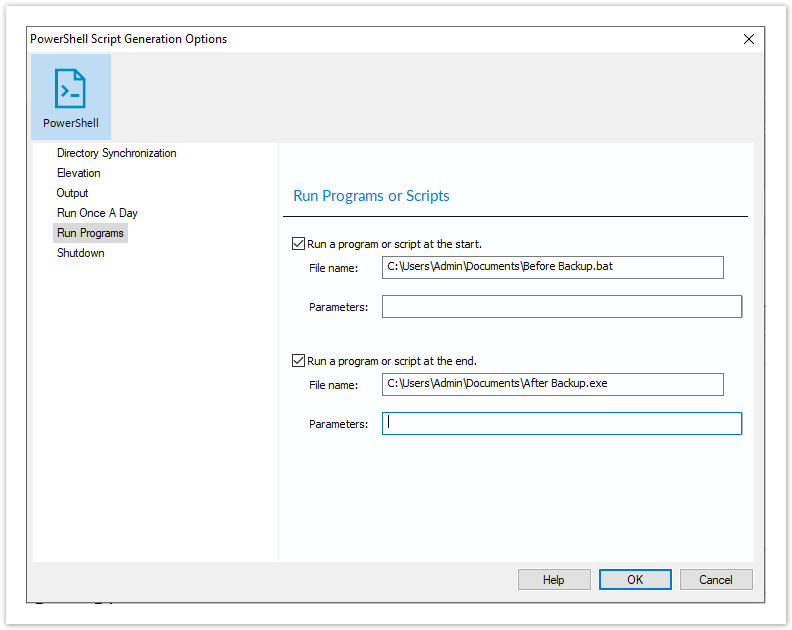Open the Run Once A Day page
The width and height of the screenshot is (792, 630).
tap(97, 213)
